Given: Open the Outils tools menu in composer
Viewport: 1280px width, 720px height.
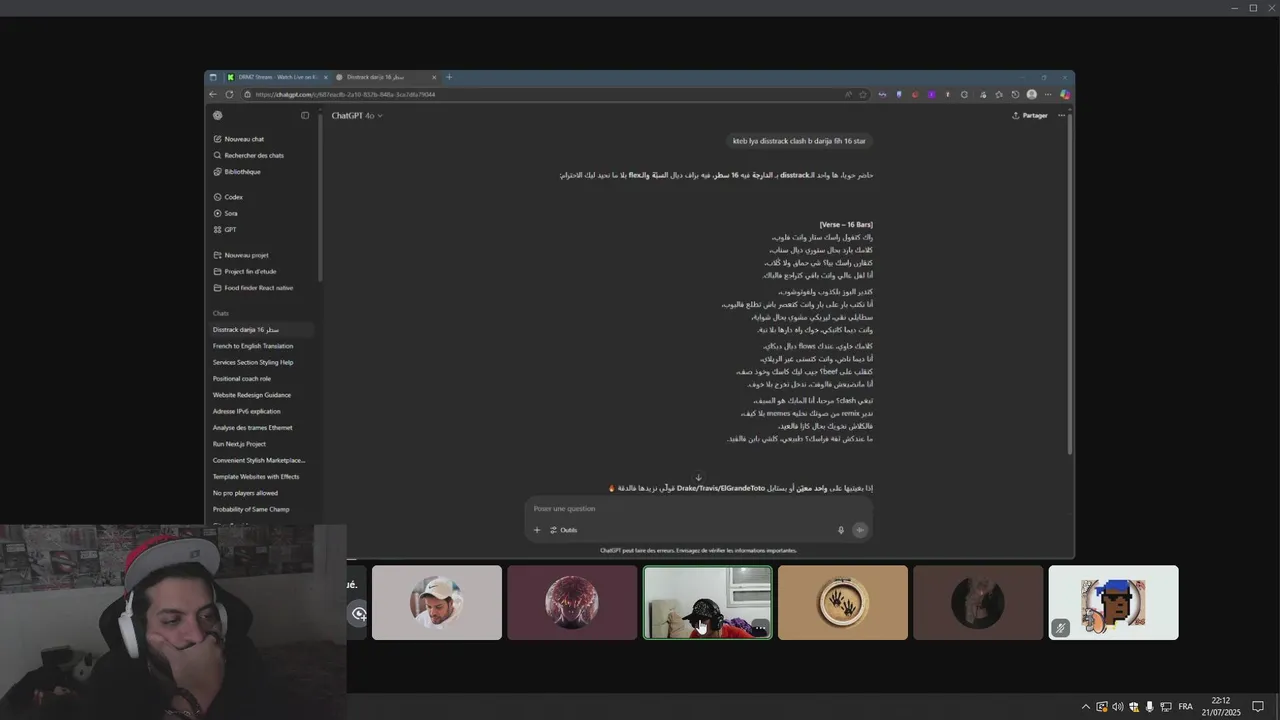Looking at the screenshot, I should pos(563,530).
